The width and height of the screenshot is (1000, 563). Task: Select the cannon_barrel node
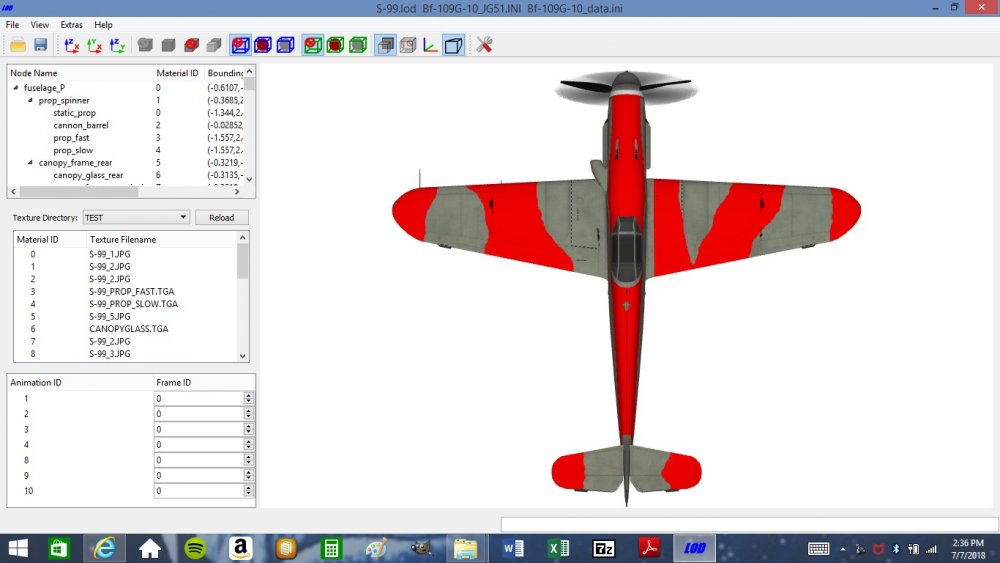point(81,125)
